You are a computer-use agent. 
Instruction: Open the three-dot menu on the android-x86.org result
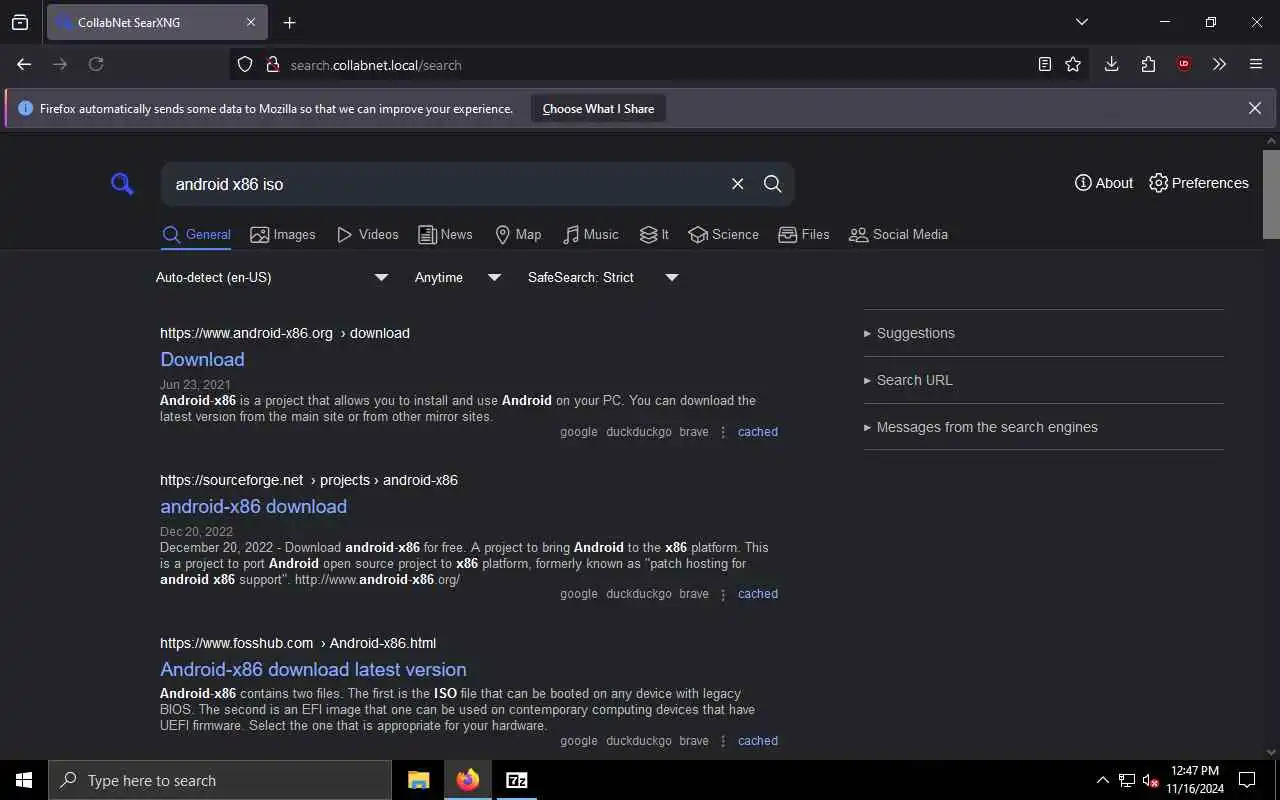723,432
